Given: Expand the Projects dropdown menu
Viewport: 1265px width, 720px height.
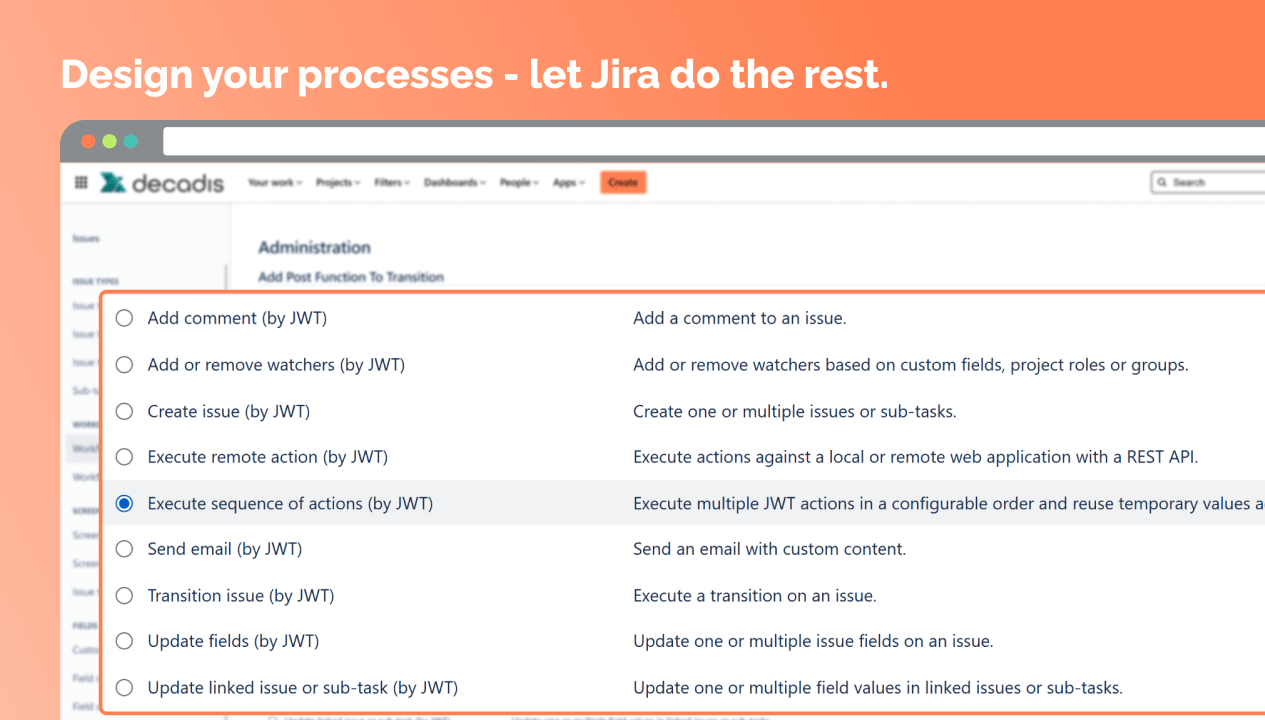Looking at the screenshot, I should tap(338, 183).
